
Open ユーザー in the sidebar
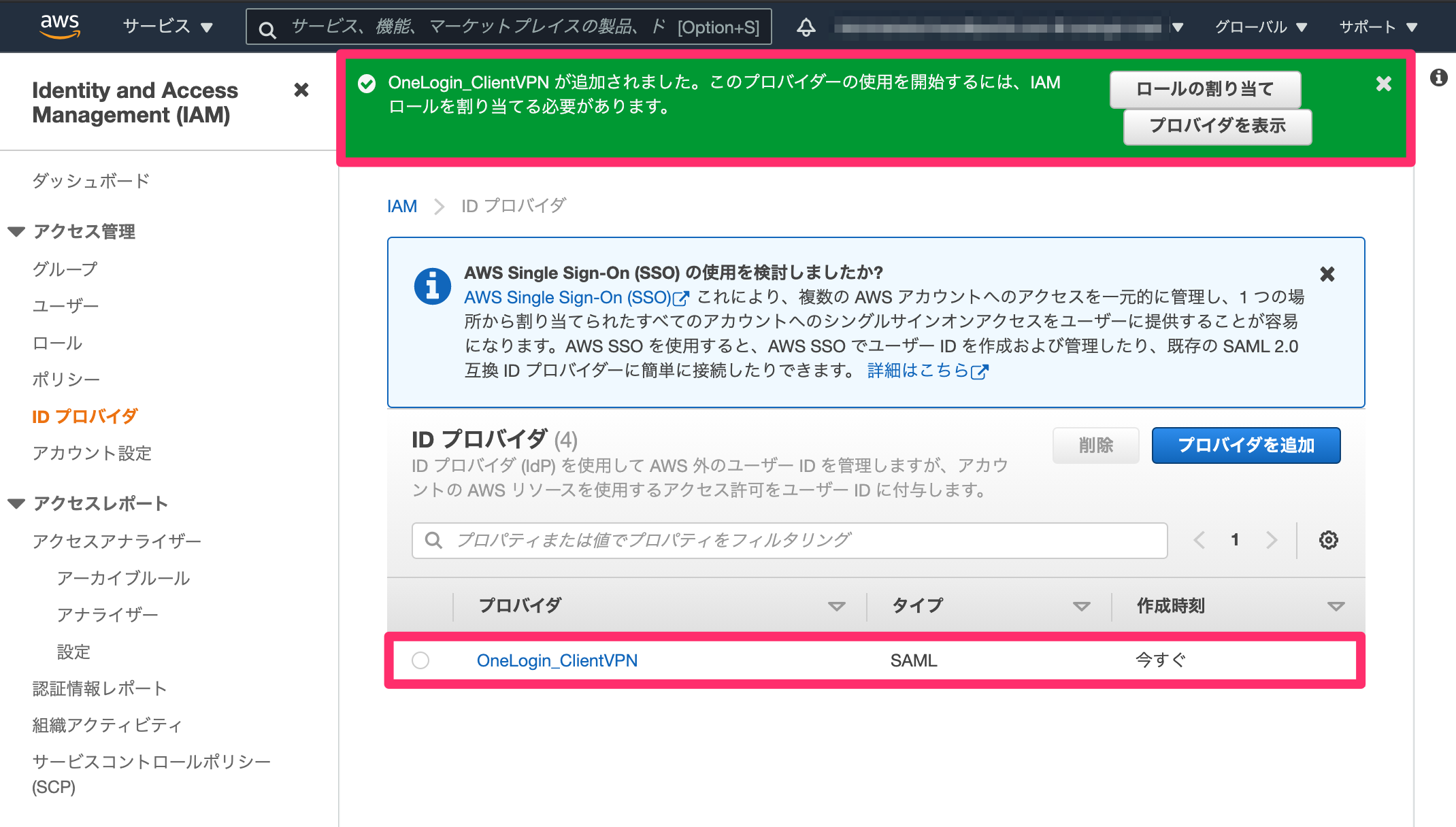pos(66,306)
